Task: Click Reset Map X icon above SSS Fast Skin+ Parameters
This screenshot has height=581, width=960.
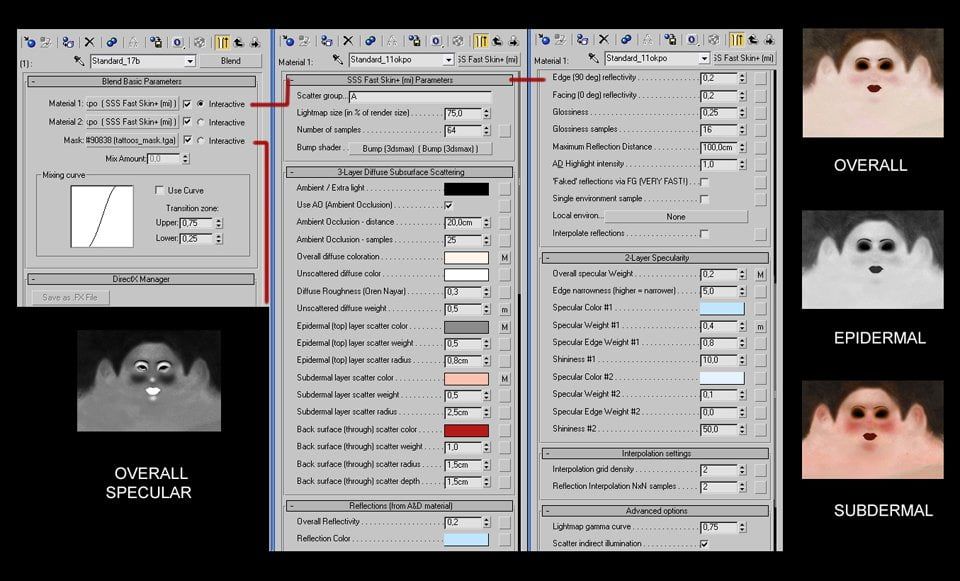Action: point(348,41)
